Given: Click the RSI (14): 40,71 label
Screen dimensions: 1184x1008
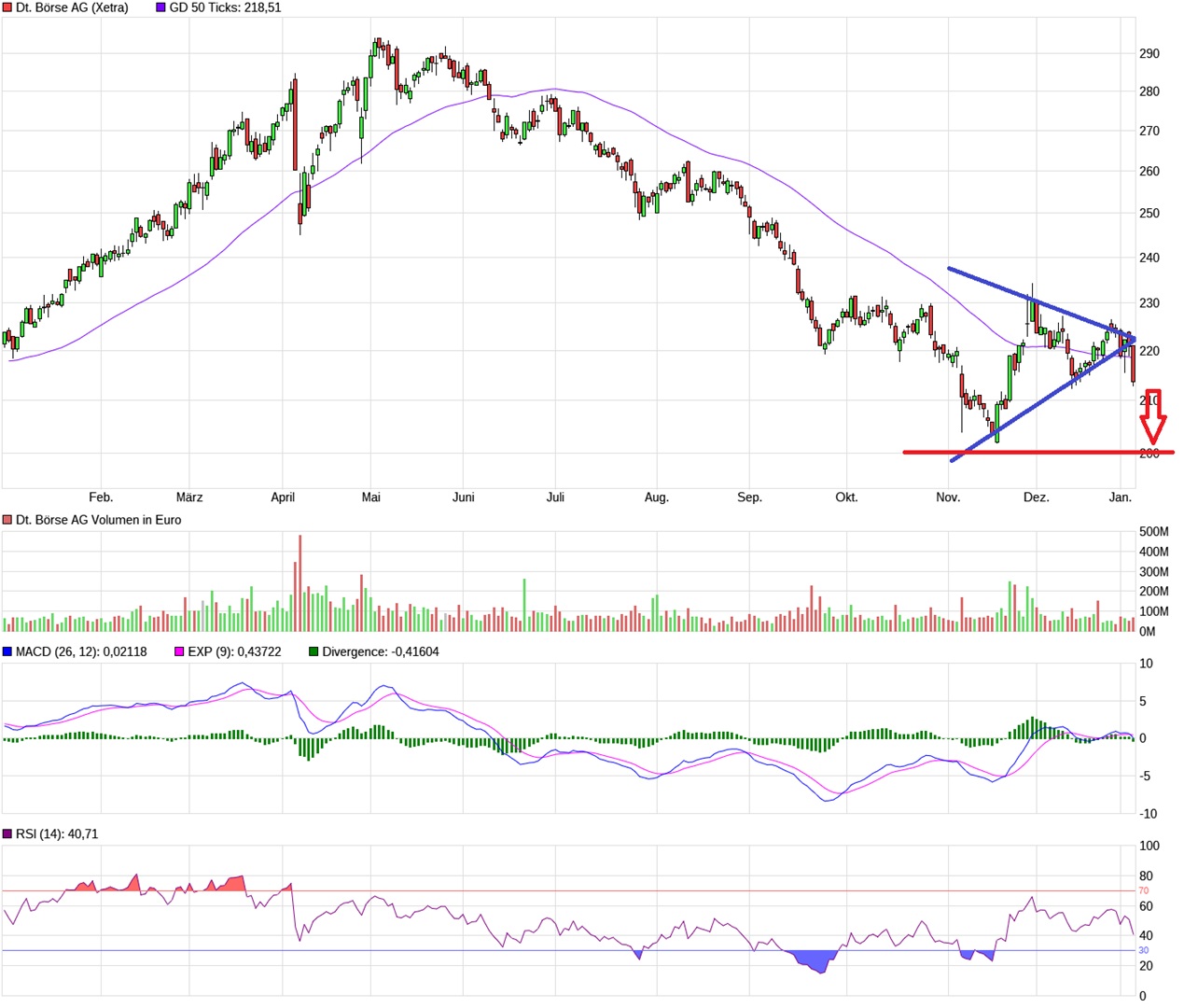Looking at the screenshot, I should click(57, 833).
